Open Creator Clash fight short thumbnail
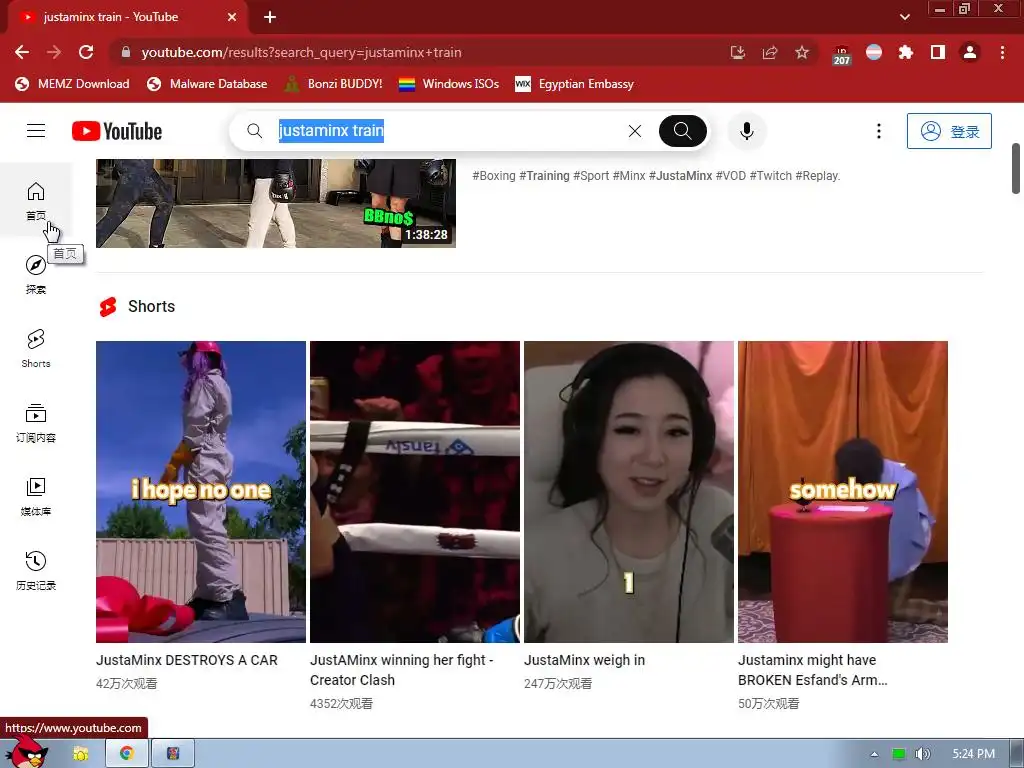Screen dimensions: 1024x768 (415, 492)
